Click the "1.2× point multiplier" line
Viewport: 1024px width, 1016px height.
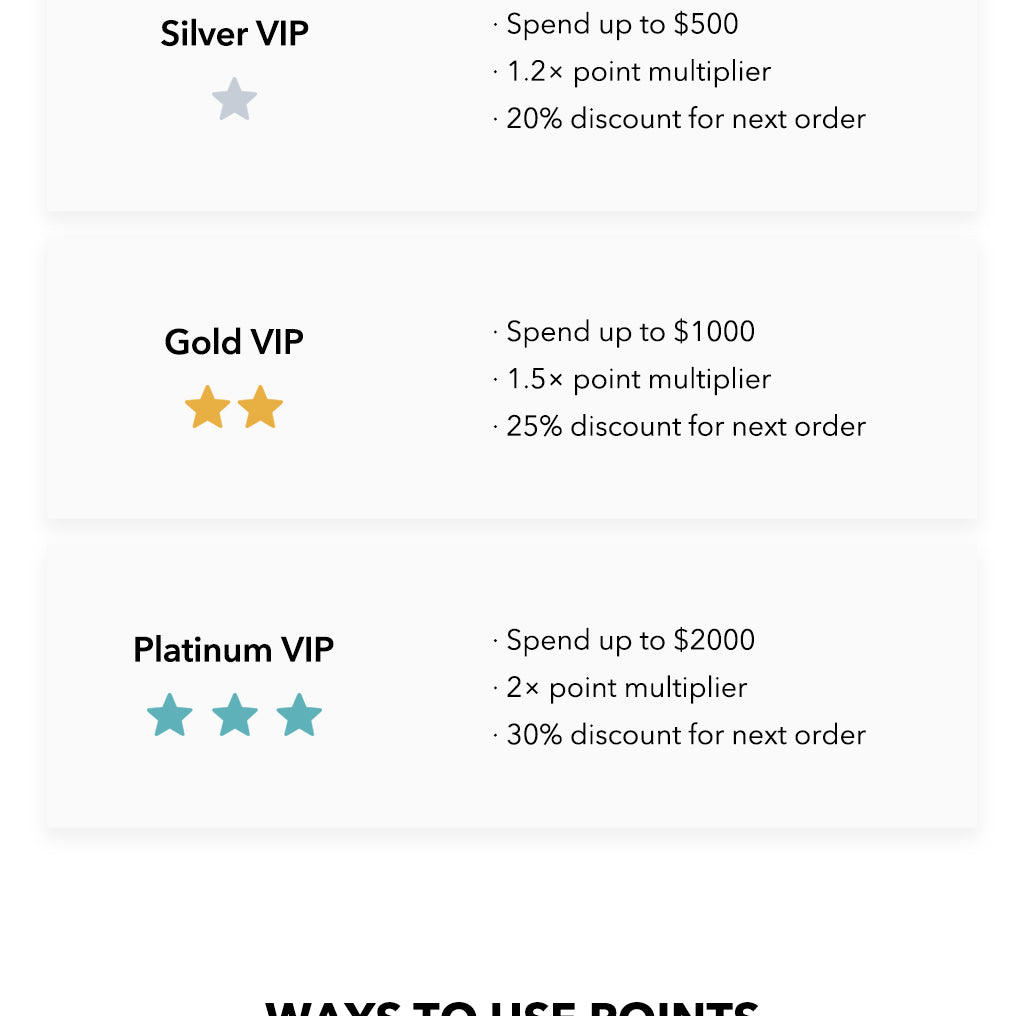coord(638,72)
